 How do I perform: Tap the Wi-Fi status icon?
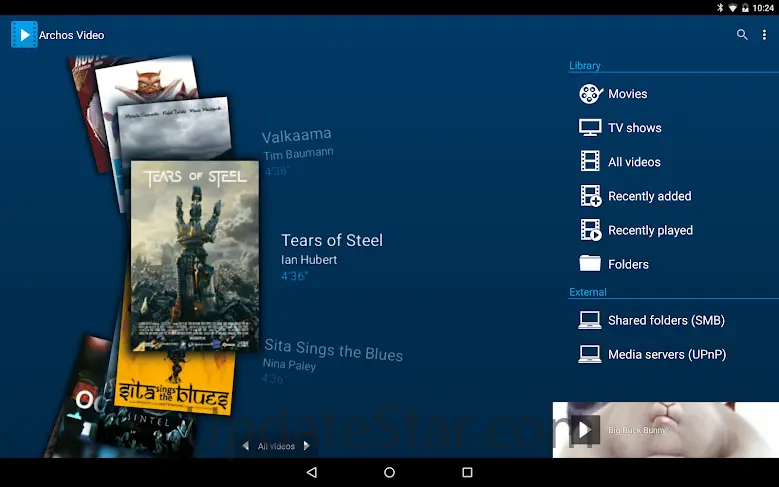tap(732, 7)
